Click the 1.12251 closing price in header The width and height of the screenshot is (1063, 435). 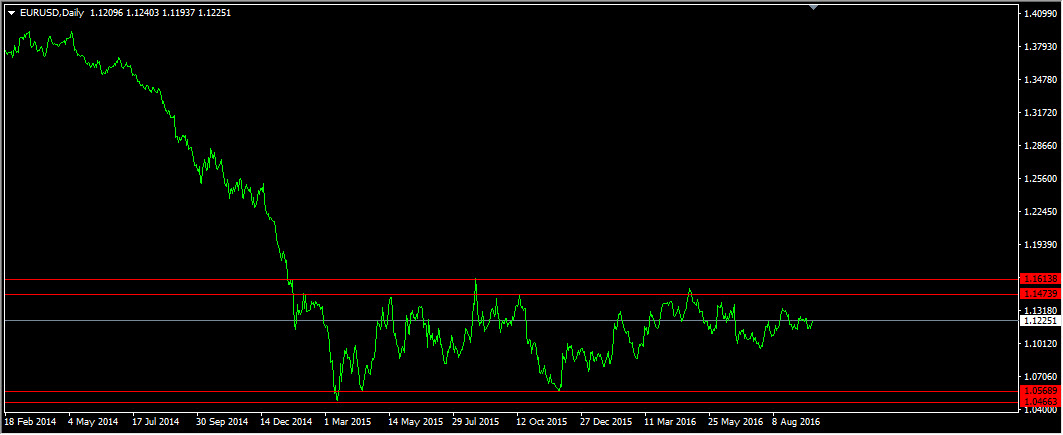pyautogui.click(x=213, y=13)
